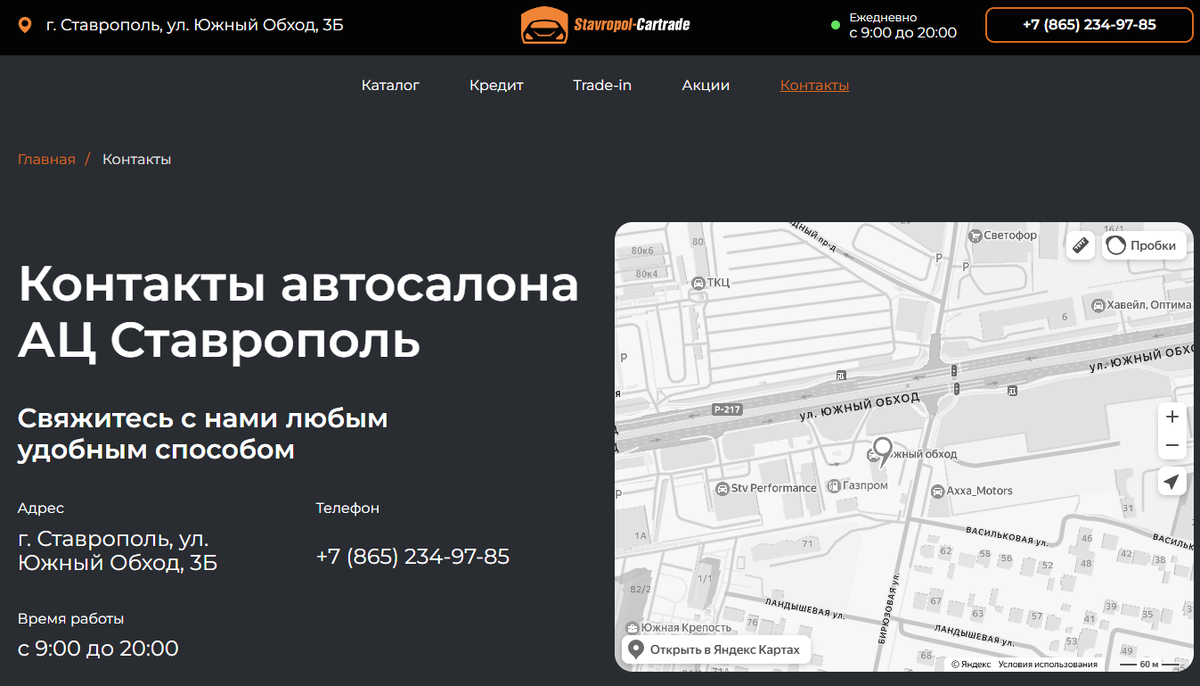This screenshot has height=686, width=1200.
Task: Zoom out the map with minus button
Action: (1172, 445)
